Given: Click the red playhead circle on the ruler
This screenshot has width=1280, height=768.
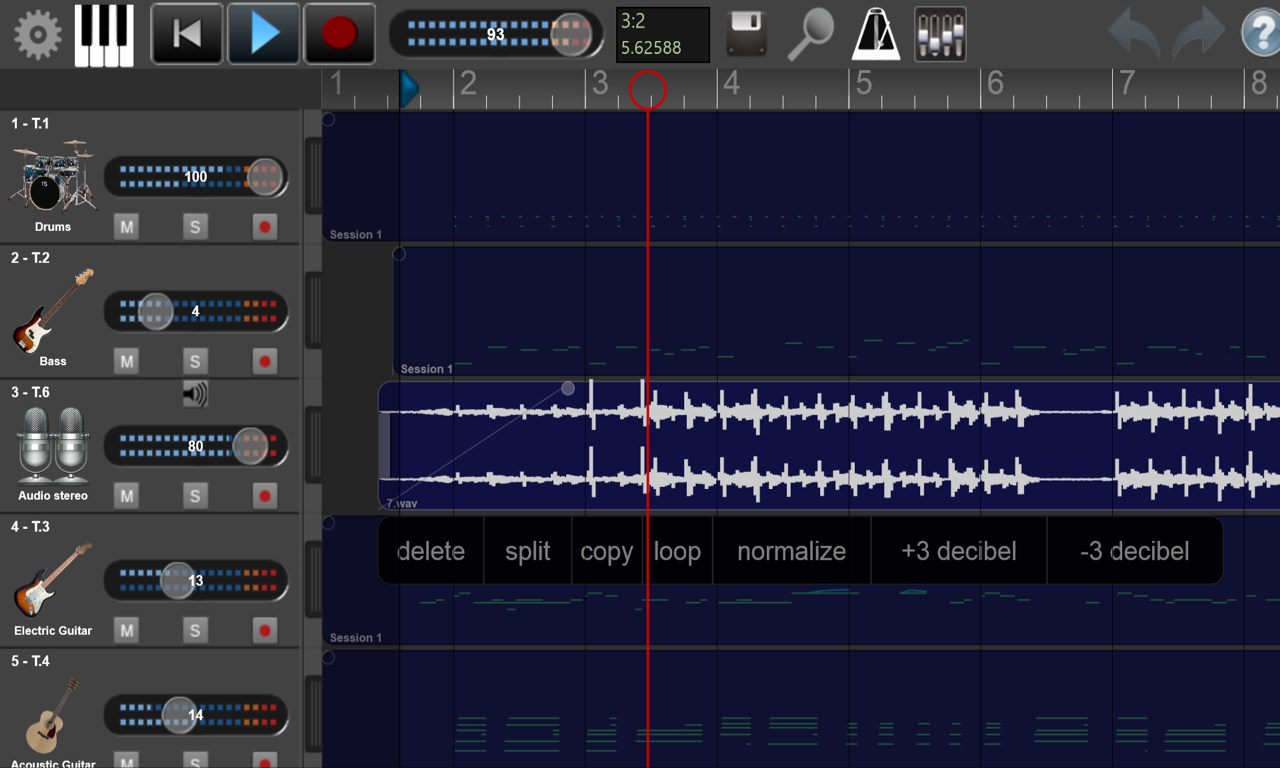Looking at the screenshot, I should coord(647,90).
